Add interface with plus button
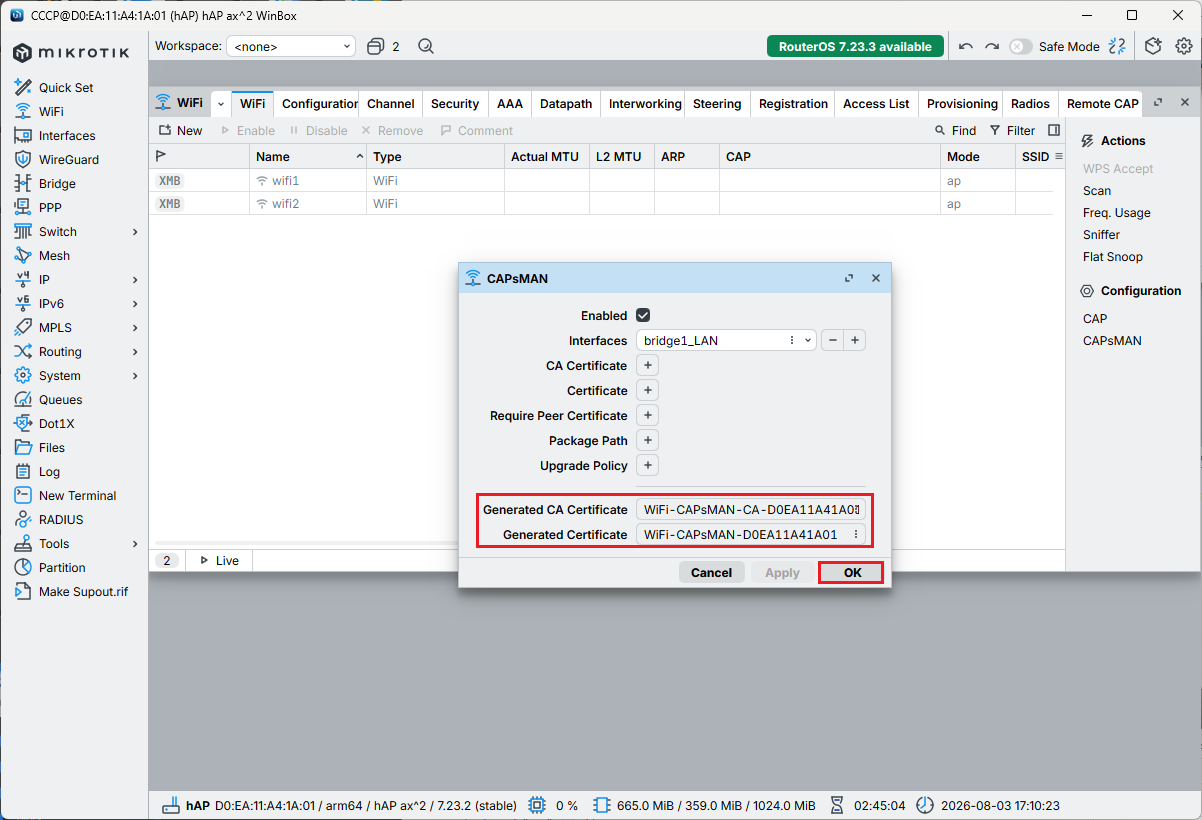 point(855,340)
